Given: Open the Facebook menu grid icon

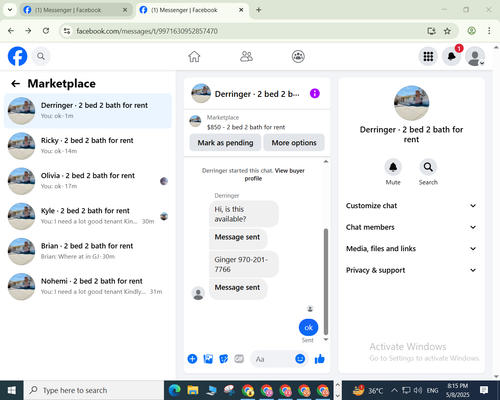Looking at the screenshot, I should pos(428,56).
